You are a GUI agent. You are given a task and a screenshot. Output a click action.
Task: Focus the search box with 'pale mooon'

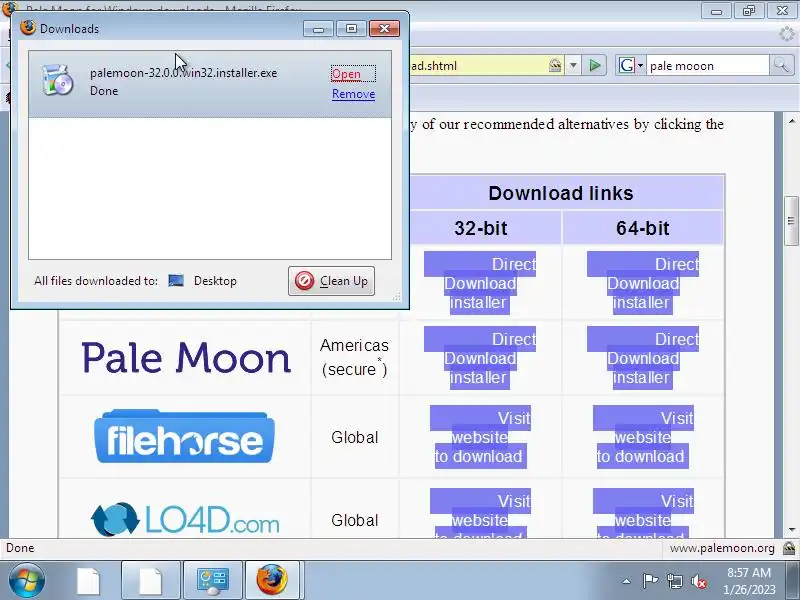(708, 65)
